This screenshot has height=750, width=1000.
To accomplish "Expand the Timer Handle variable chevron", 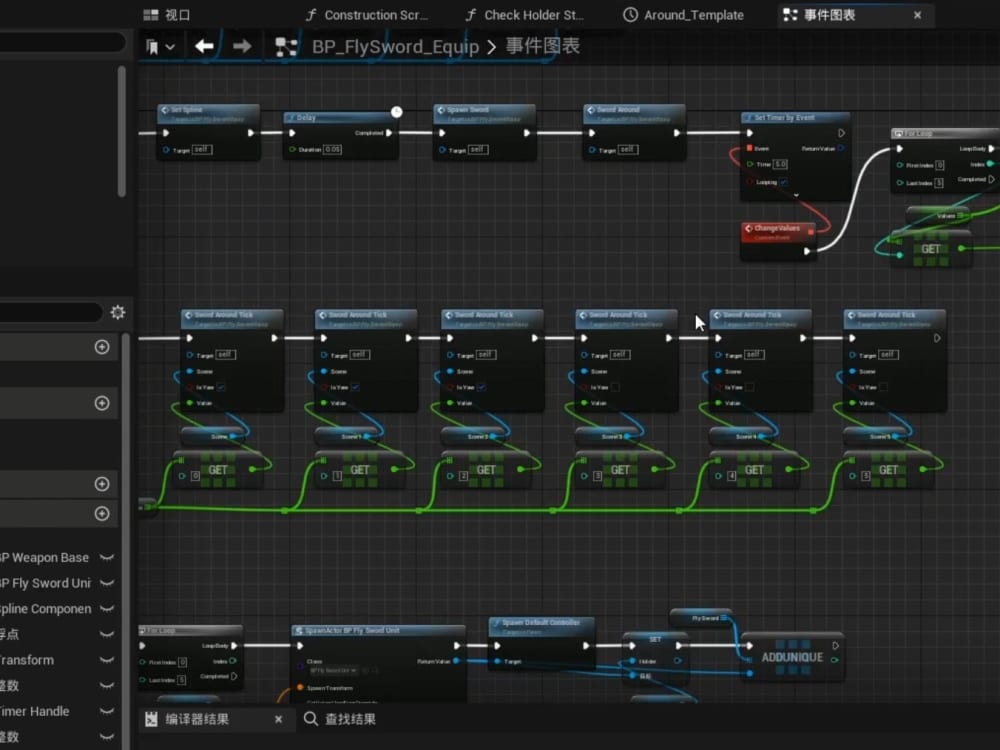I will coord(107,711).
